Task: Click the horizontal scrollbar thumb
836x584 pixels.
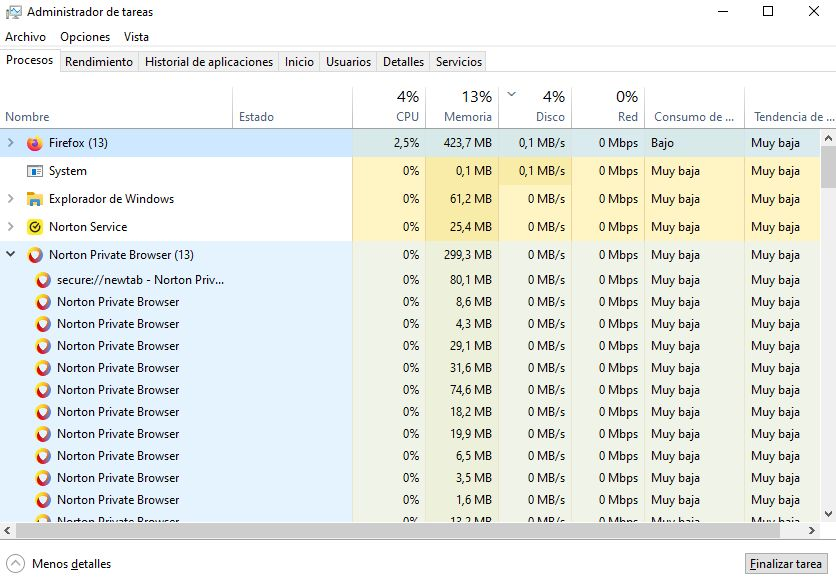Action: pos(398,530)
